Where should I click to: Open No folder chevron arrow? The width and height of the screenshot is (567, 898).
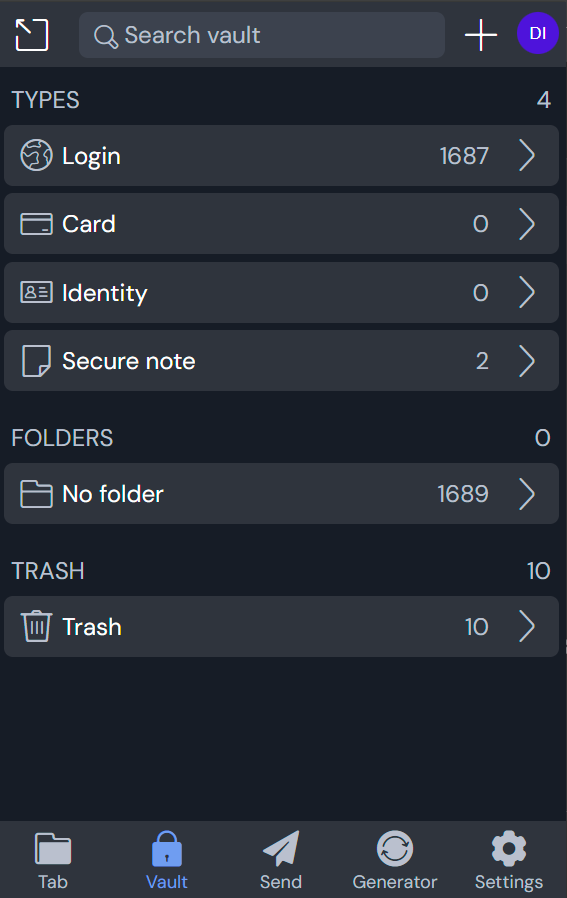coord(527,494)
